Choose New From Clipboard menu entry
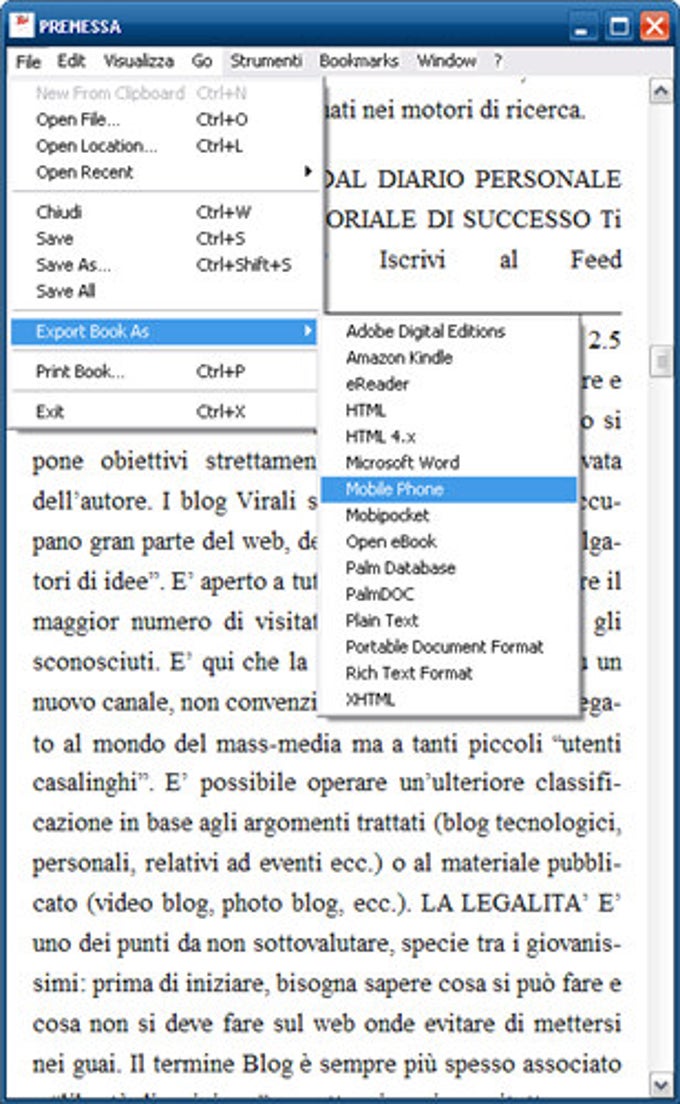The image size is (680, 1104). tap(163, 93)
